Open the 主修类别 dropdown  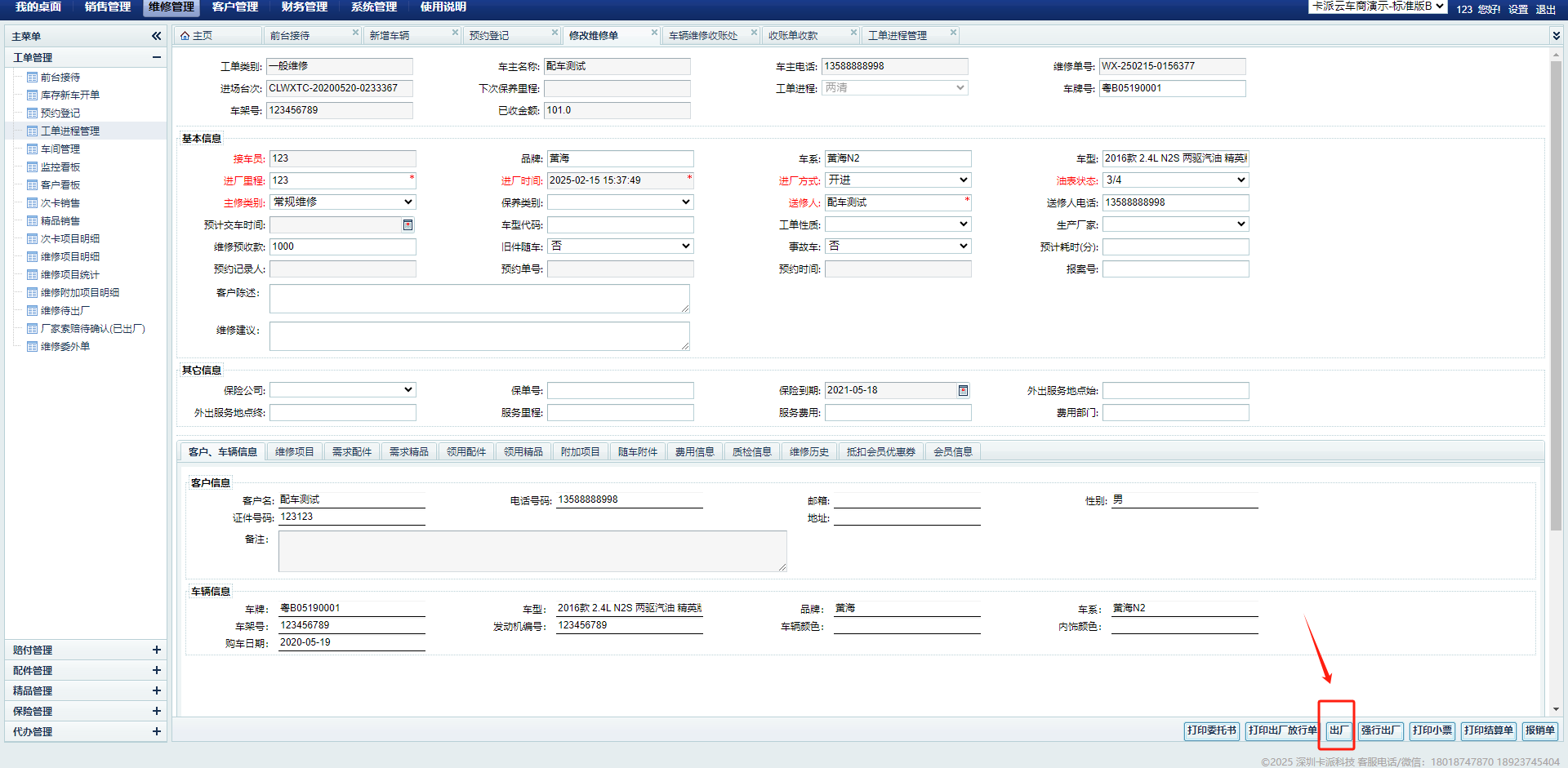point(342,202)
